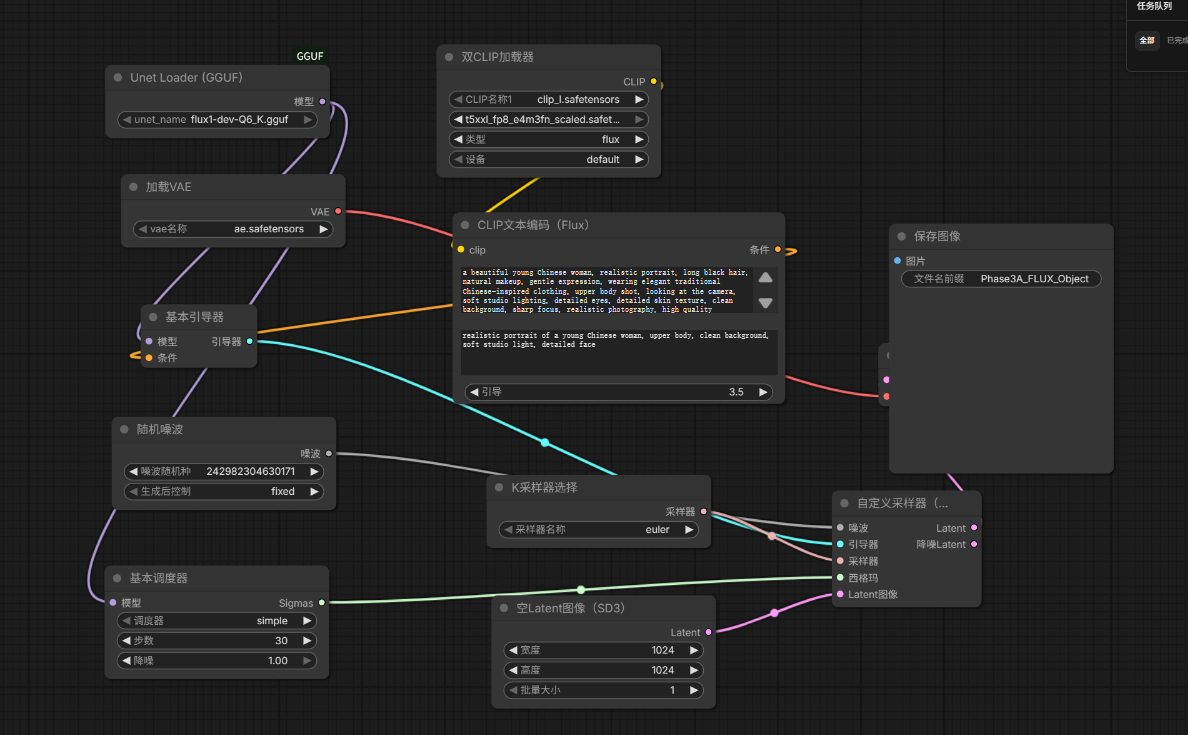The width and height of the screenshot is (1188, 735).
Task: Open the 采样器名称 euler selector
Action: click(598, 530)
